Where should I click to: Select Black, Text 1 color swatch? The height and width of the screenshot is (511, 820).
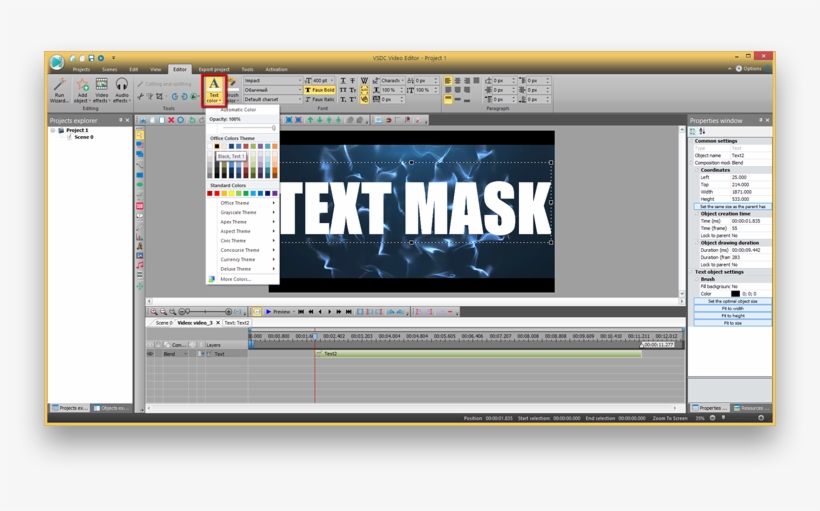tap(217, 146)
